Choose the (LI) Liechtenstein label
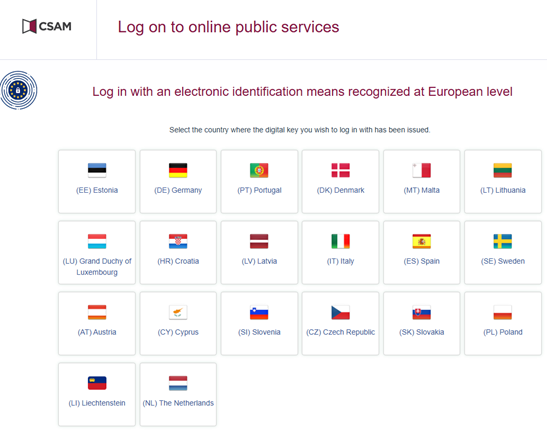Screen dimensions: 547x431 click(97, 403)
